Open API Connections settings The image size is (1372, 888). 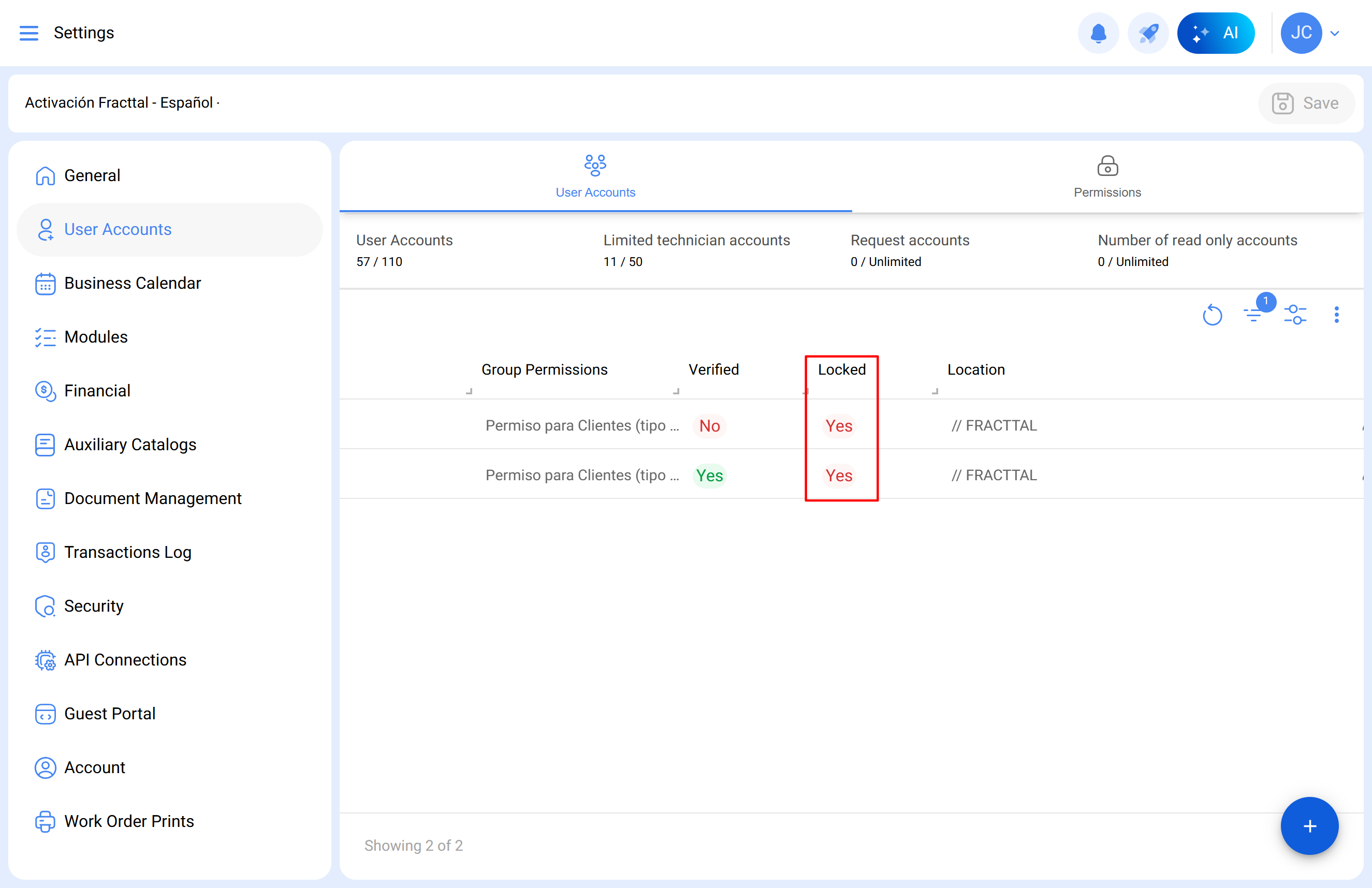125,659
